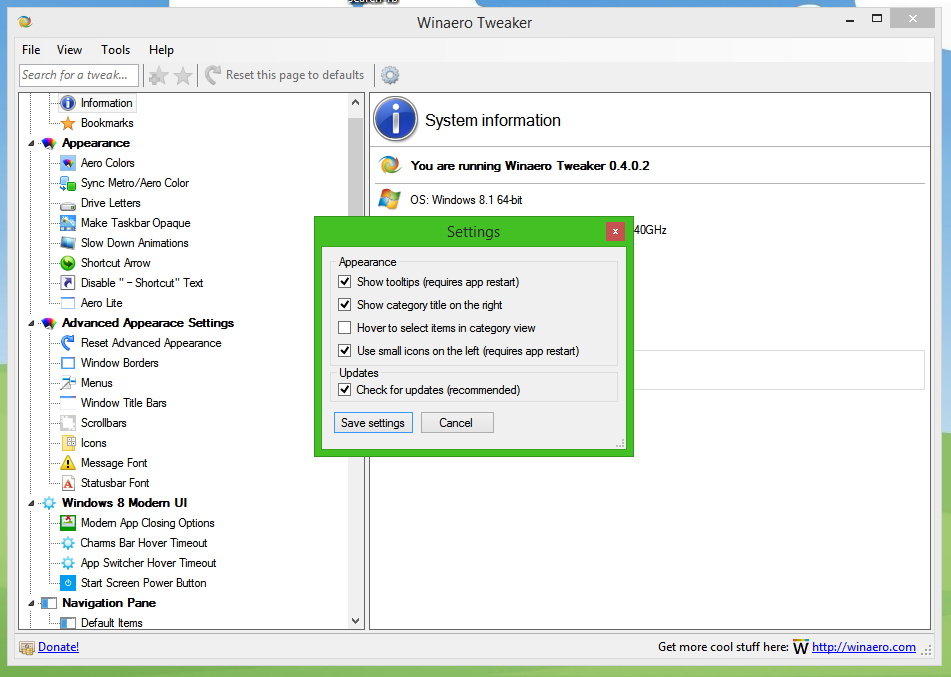Pick the Drive Letters icon

(x=68, y=204)
